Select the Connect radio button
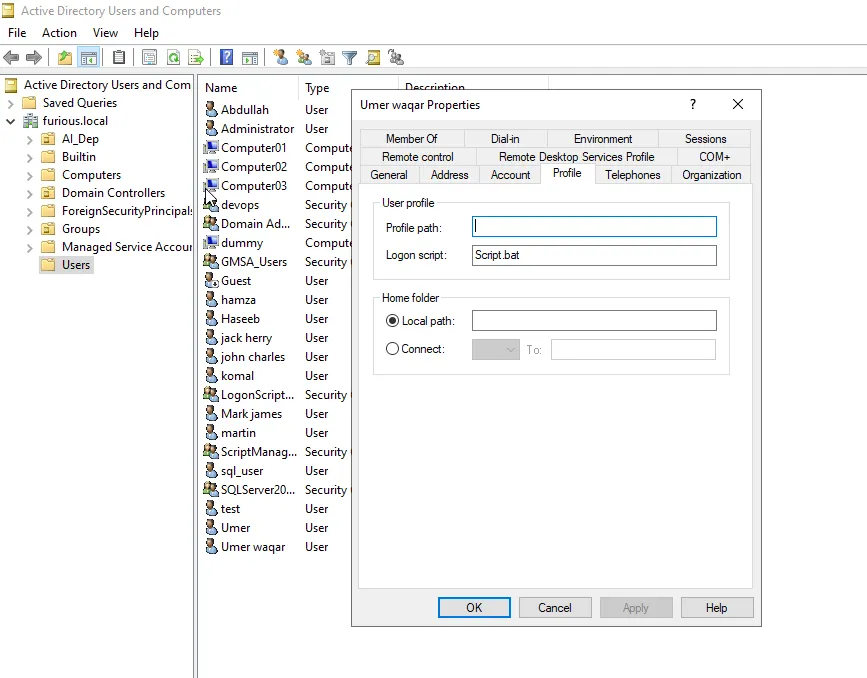 click(392, 349)
